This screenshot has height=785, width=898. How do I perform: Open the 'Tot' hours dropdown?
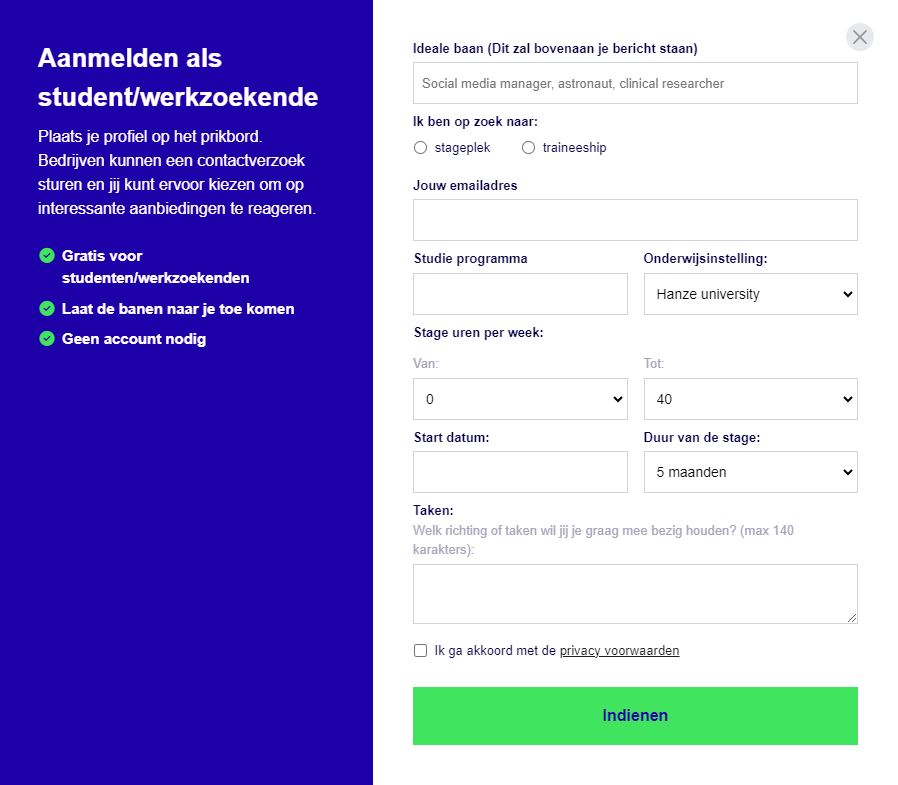tap(750, 399)
